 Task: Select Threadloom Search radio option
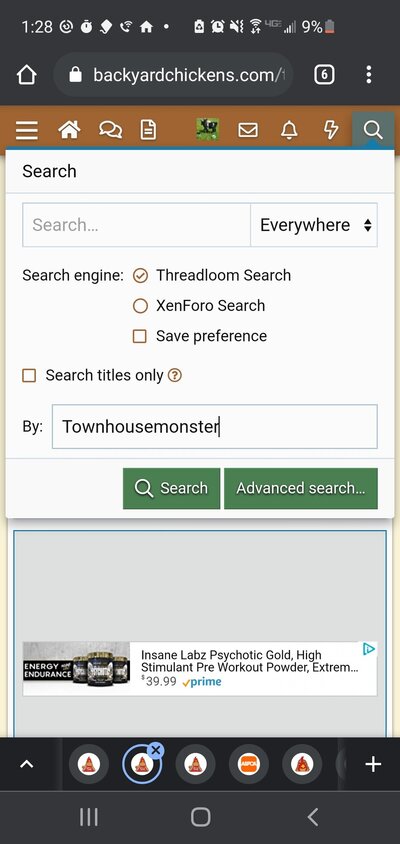click(x=140, y=275)
